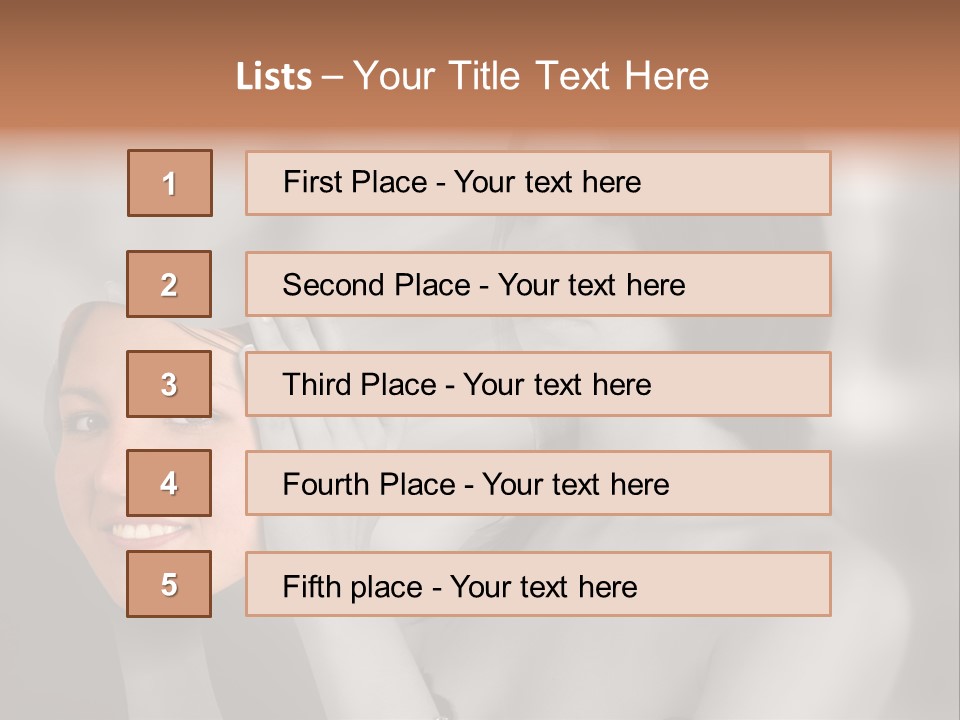Click the number 1 box
Viewport: 960px width, 720px height.
point(170,183)
